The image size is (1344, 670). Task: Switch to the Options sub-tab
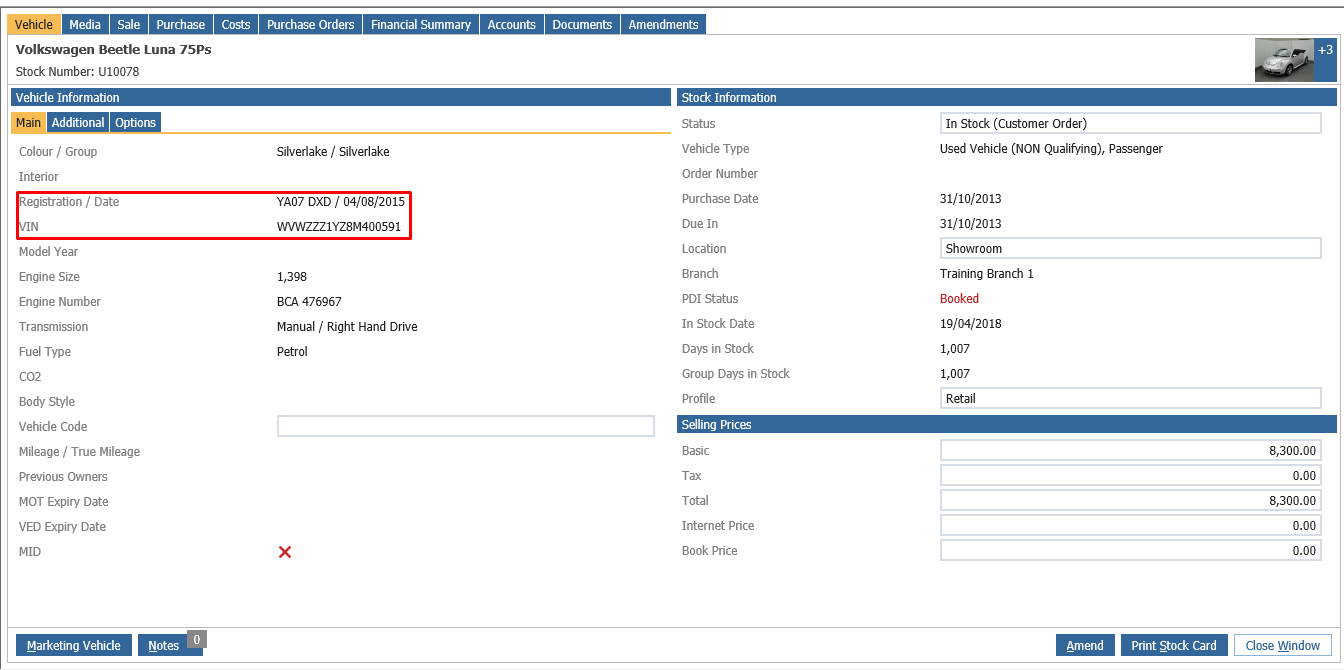point(135,122)
